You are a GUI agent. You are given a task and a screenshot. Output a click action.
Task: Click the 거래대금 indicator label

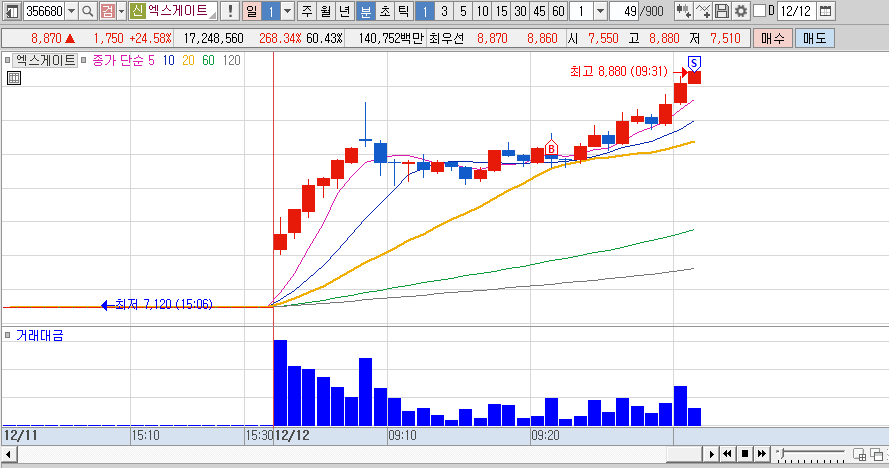click(39, 335)
